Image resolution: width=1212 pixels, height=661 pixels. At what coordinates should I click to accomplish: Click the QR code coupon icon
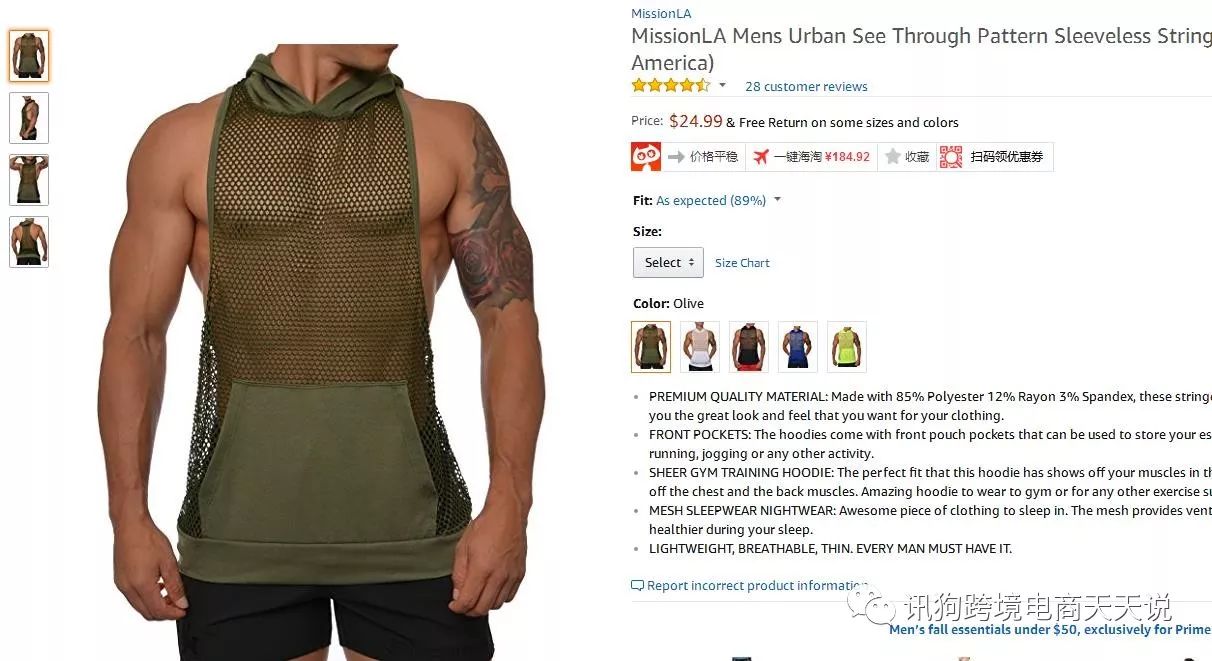tap(951, 157)
